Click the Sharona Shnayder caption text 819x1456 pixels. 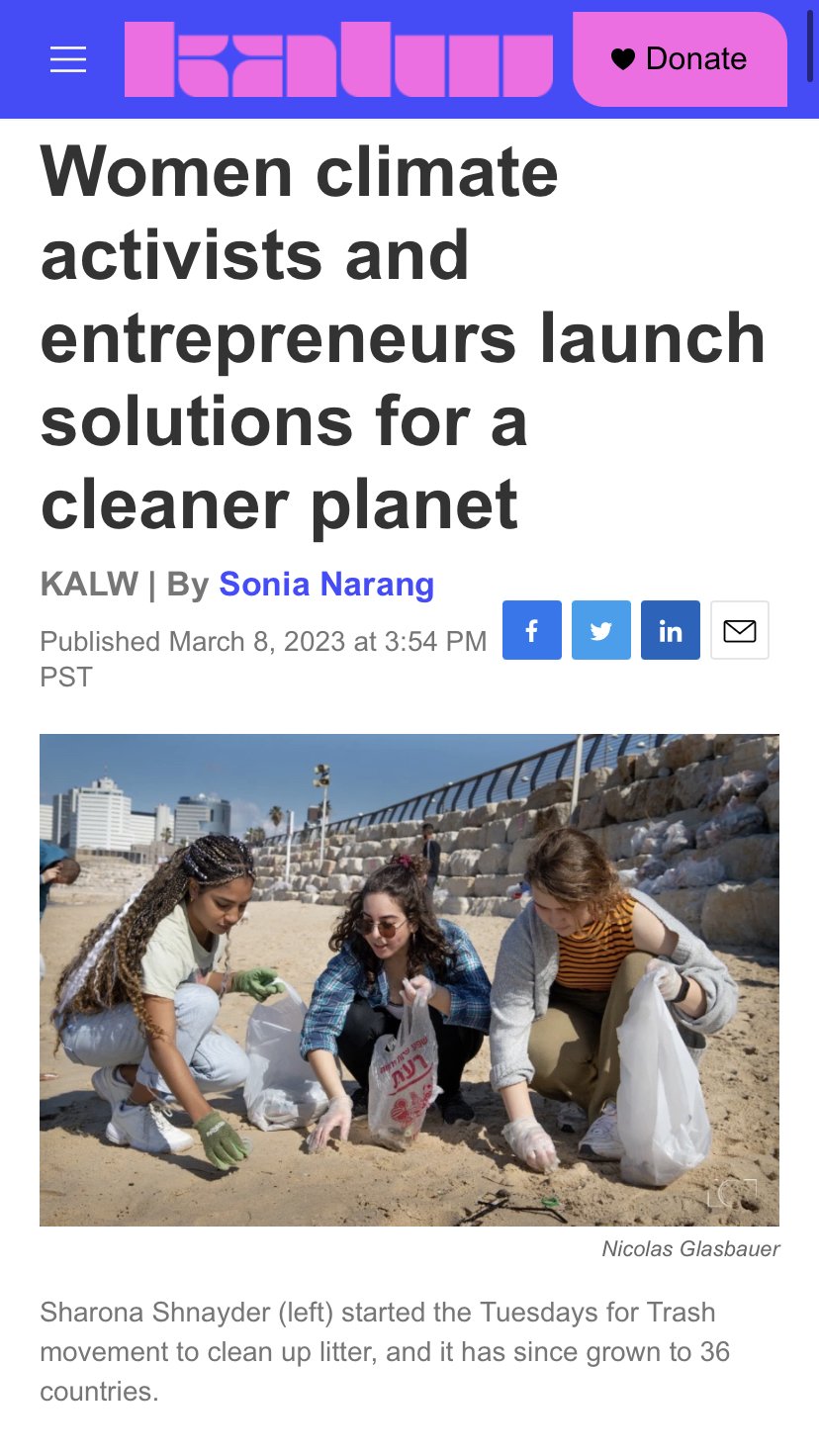coord(385,1352)
